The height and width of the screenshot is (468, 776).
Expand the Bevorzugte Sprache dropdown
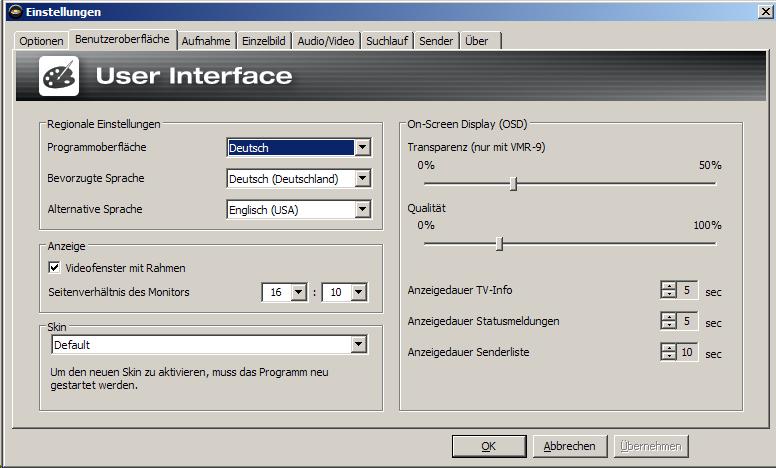pyautogui.click(x=362, y=179)
